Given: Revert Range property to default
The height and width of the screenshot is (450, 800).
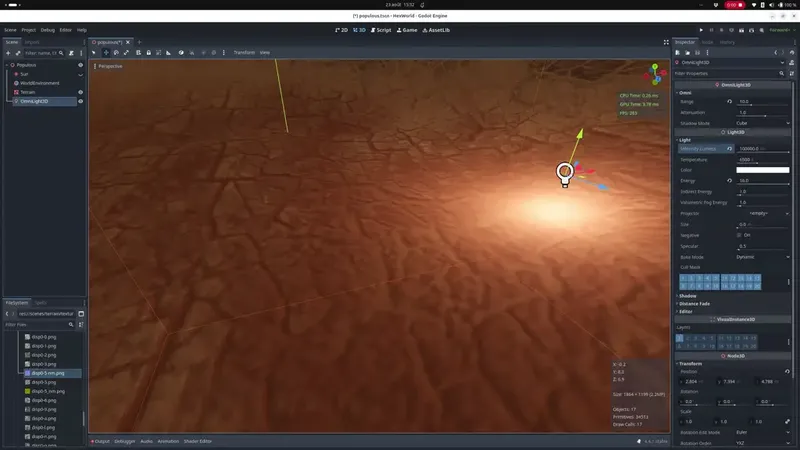Looking at the screenshot, I should (x=730, y=102).
